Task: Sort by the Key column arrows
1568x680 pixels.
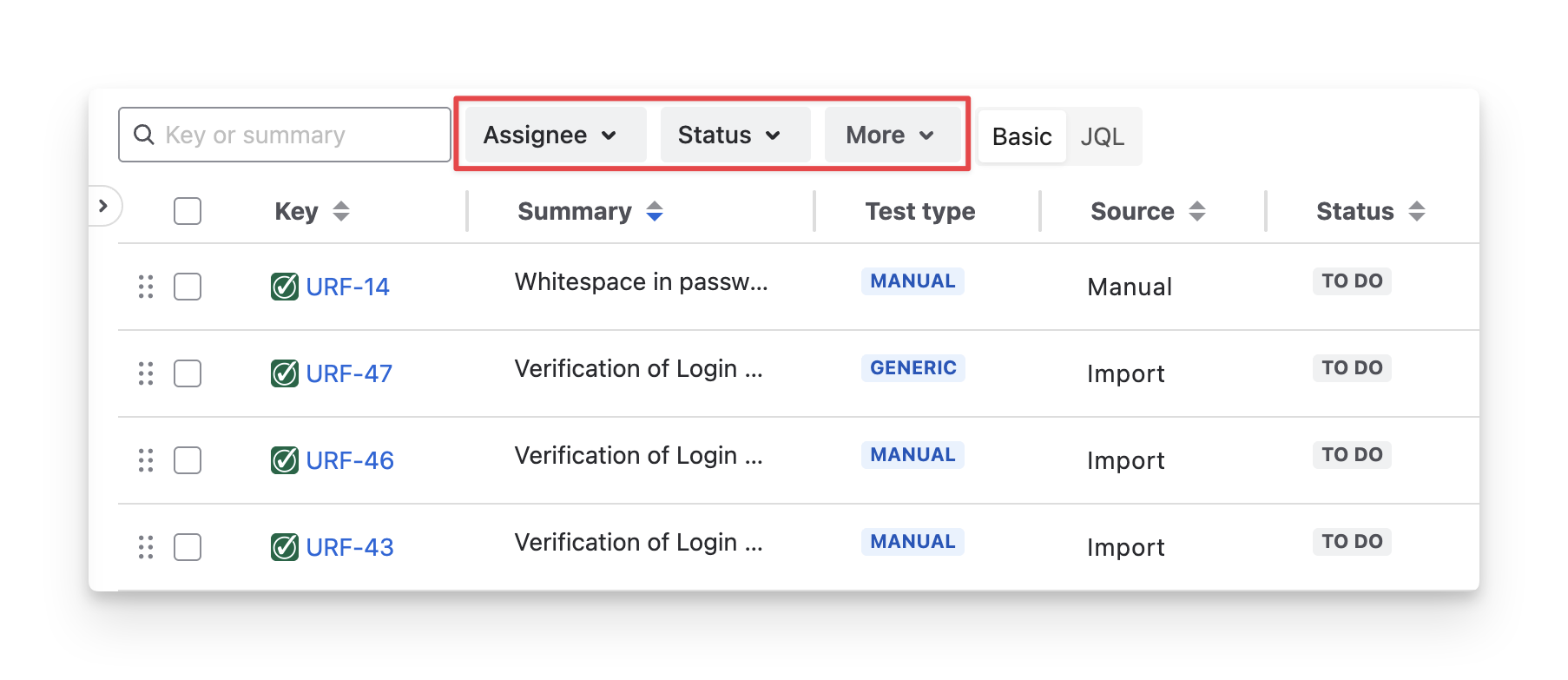Action: tap(341, 211)
